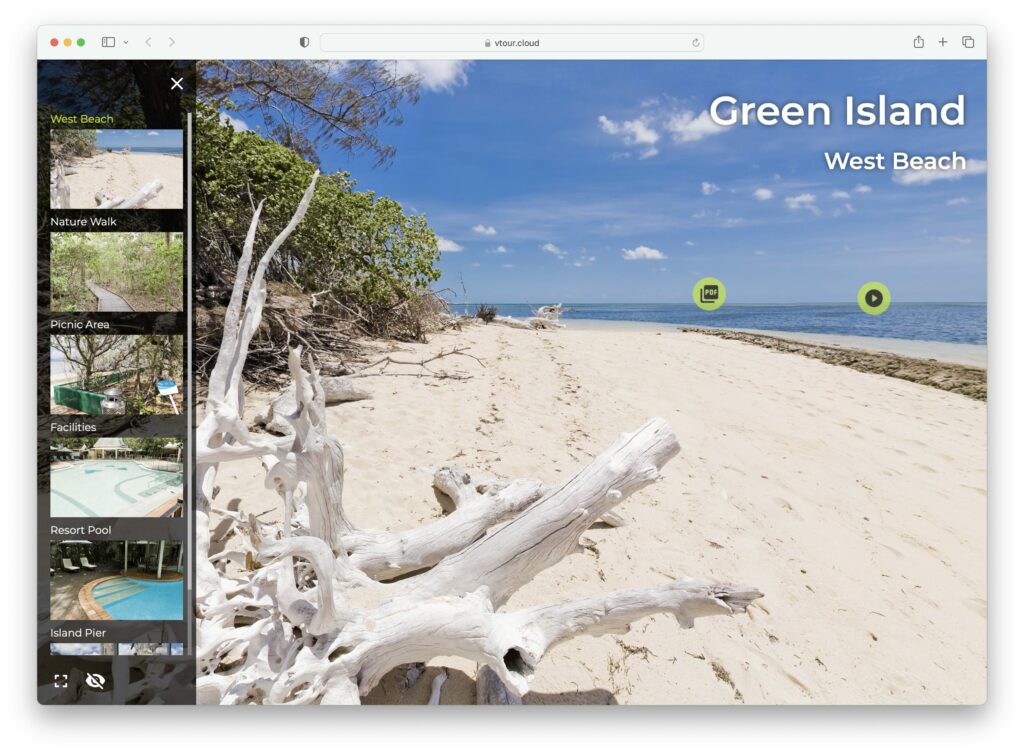Click the Island Pier label

[x=78, y=633]
